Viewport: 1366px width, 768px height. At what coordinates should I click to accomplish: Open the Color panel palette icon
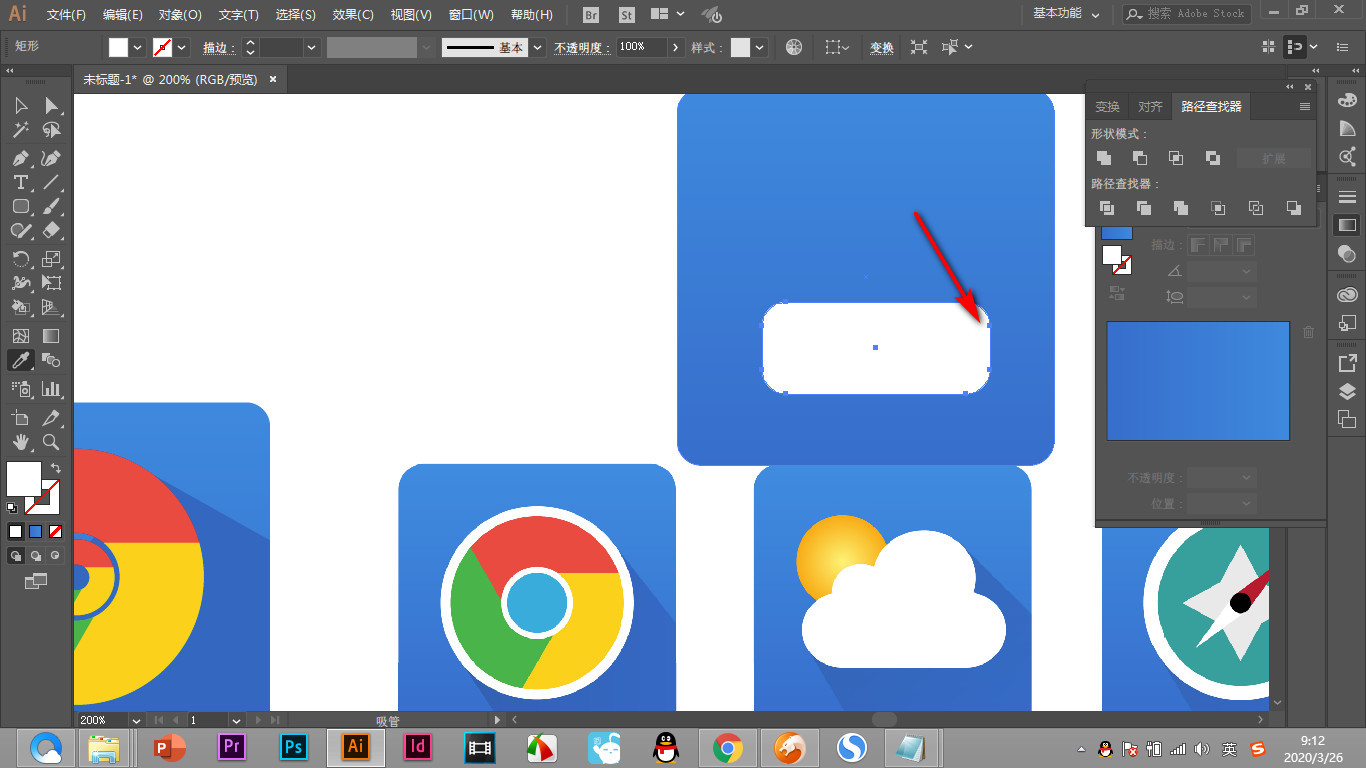point(1347,100)
